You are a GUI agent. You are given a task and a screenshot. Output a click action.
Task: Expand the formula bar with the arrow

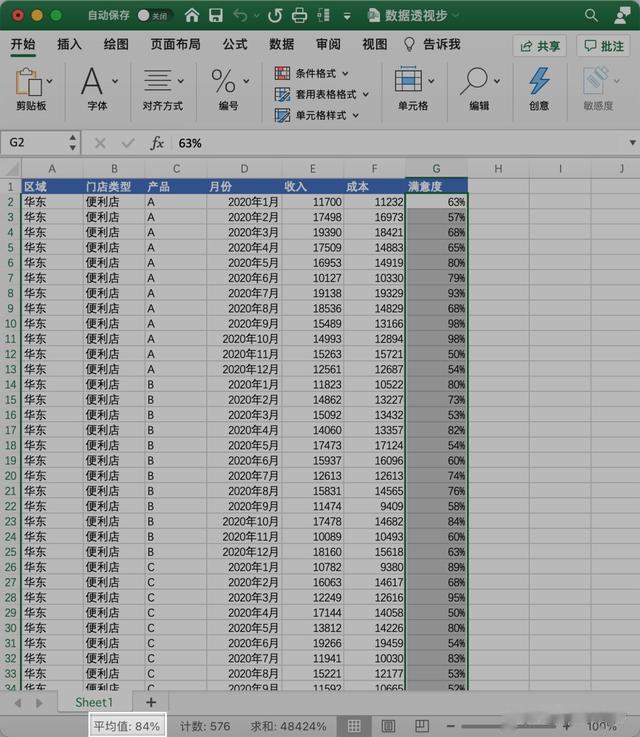[x=632, y=142]
